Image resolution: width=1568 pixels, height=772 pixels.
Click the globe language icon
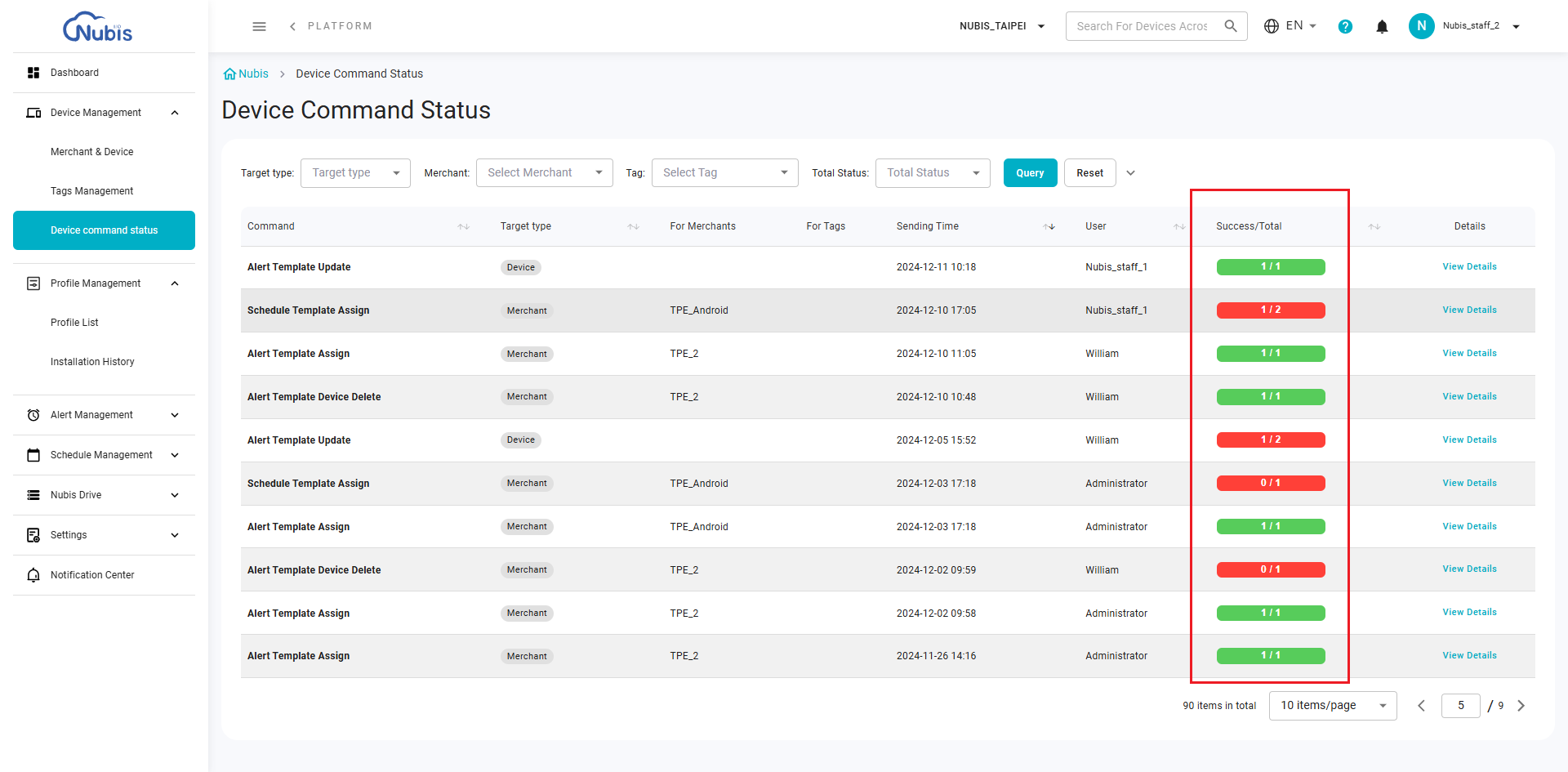(1272, 26)
